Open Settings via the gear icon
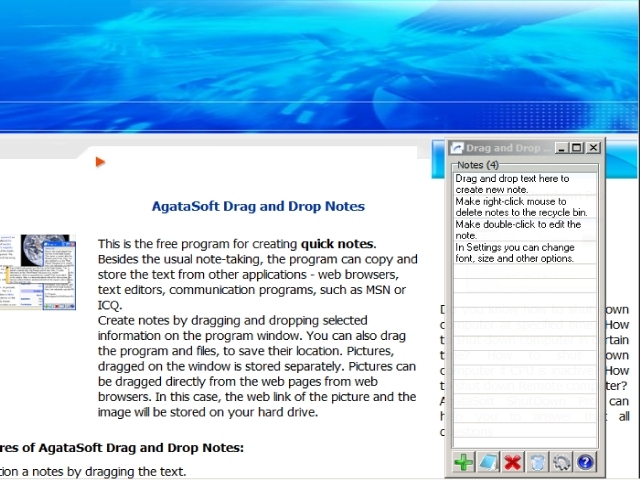 [x=561, y=462]
